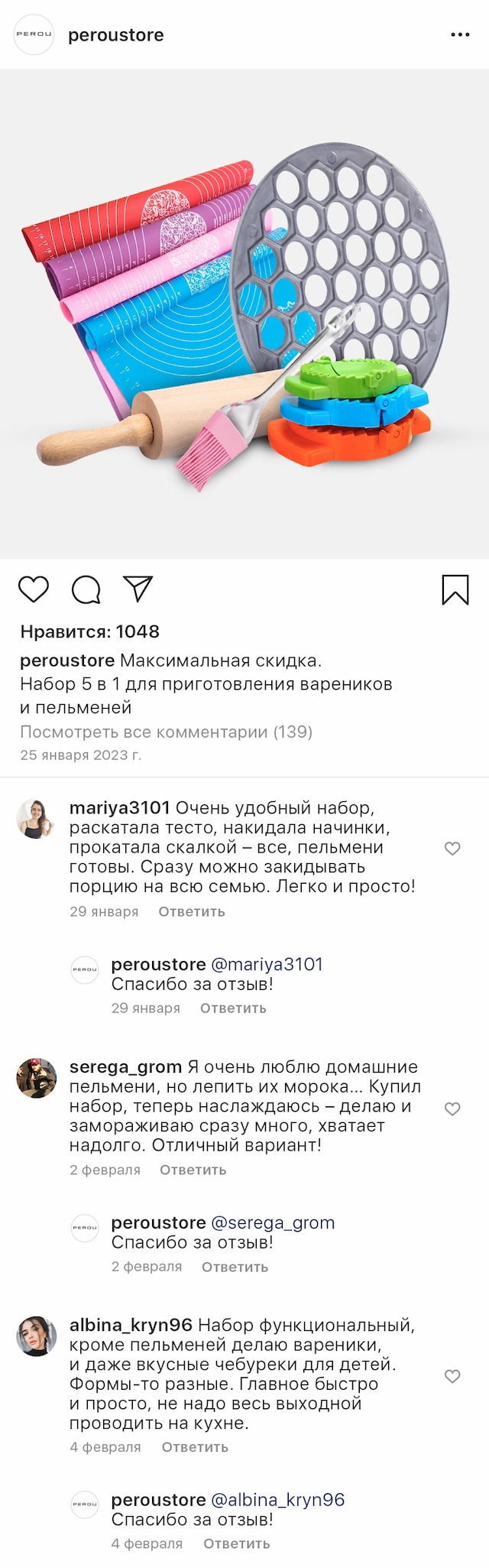Like the comment by serega_grom
This screenshot has width=489, height=1568.
coord(452,1109)
